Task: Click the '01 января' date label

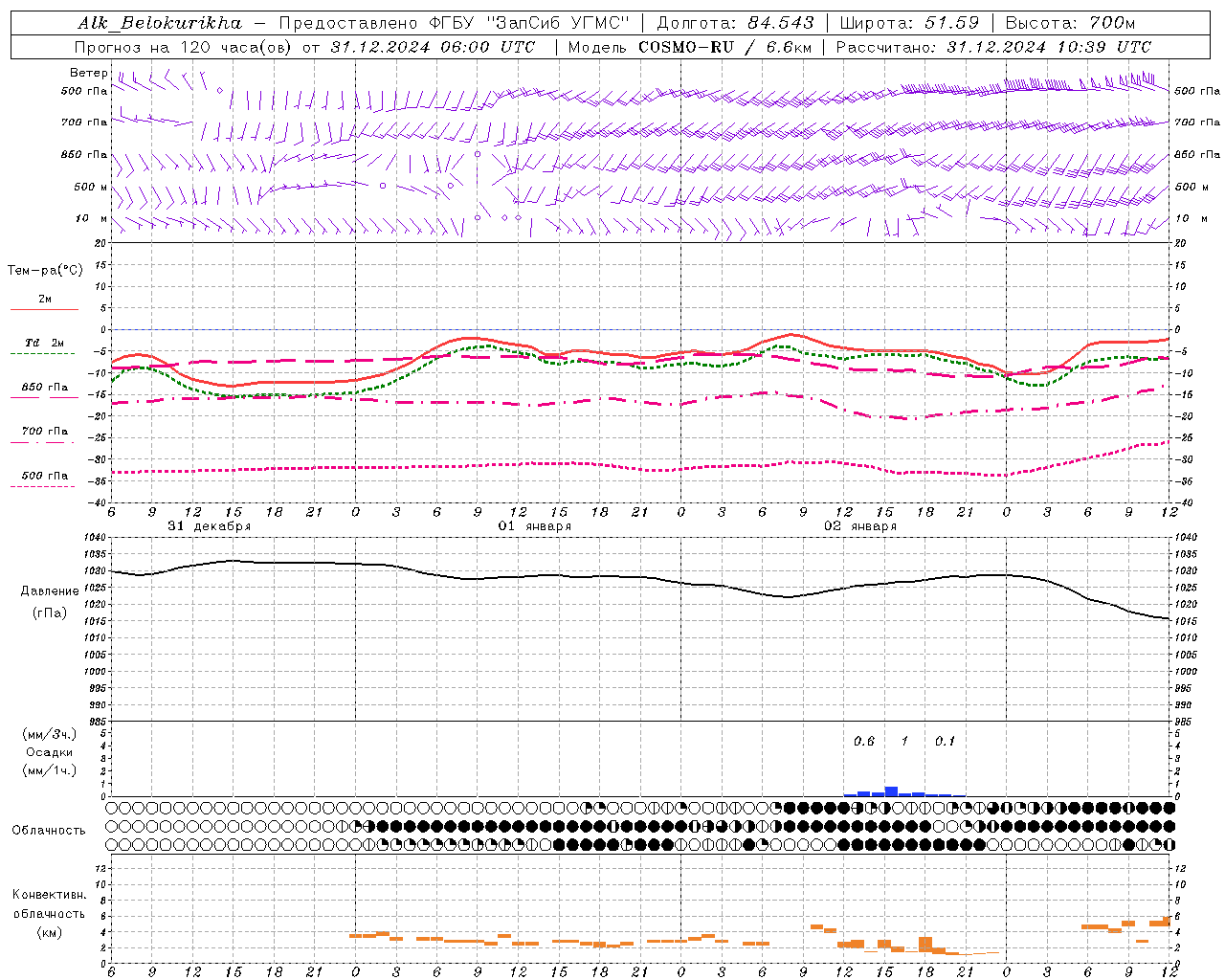Action: (534, 526)
